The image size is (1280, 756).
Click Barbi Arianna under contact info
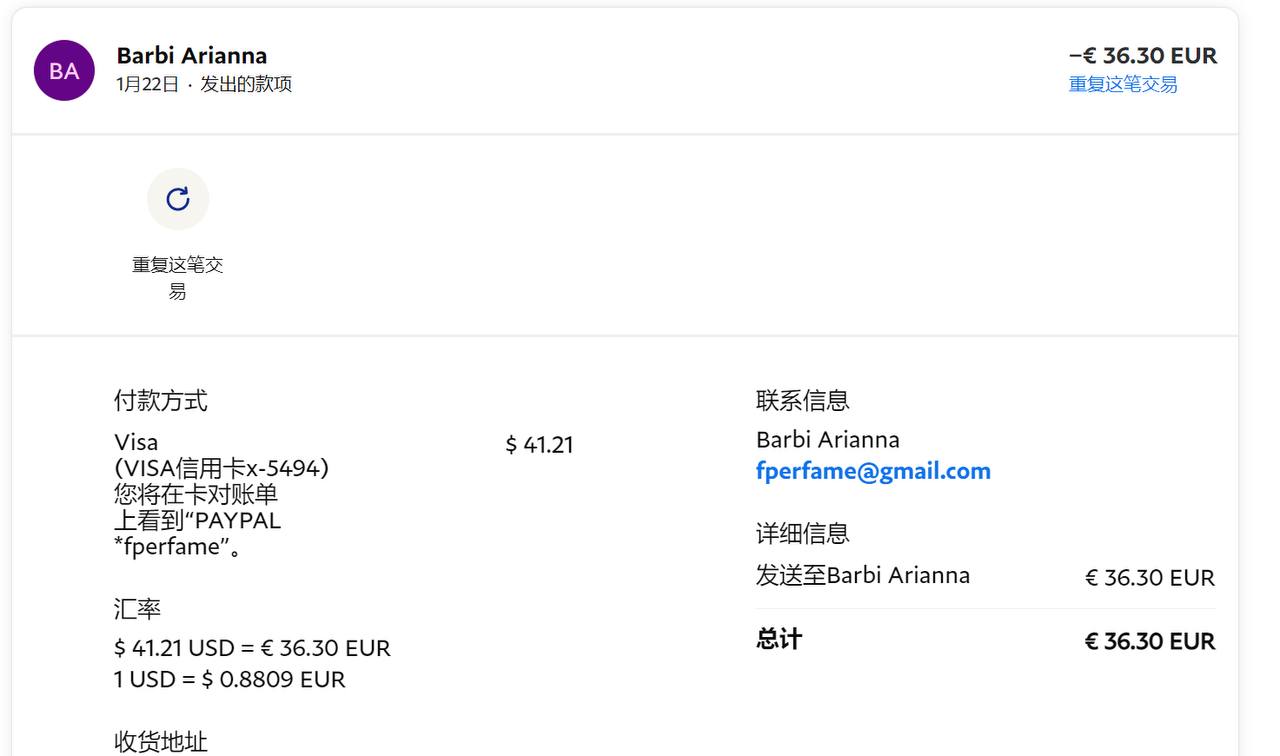827,440
